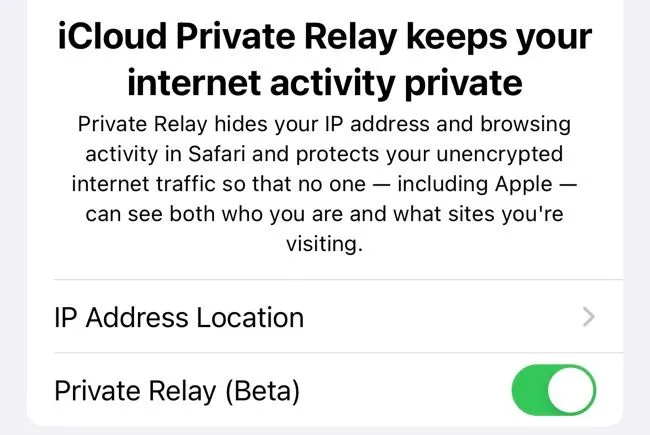
Task: Expand IP Address Location via right arrow
Action: pyautogui.click(x=588, y=318)
